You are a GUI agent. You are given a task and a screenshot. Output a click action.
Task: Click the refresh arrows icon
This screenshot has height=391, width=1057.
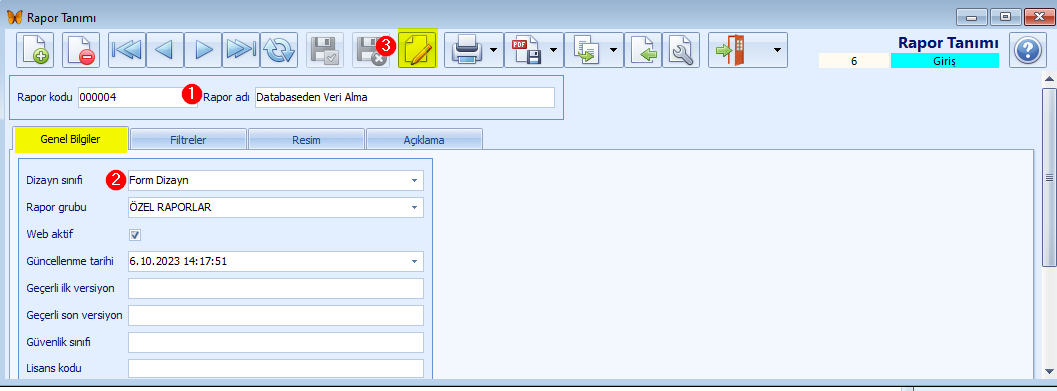point(279,50)
